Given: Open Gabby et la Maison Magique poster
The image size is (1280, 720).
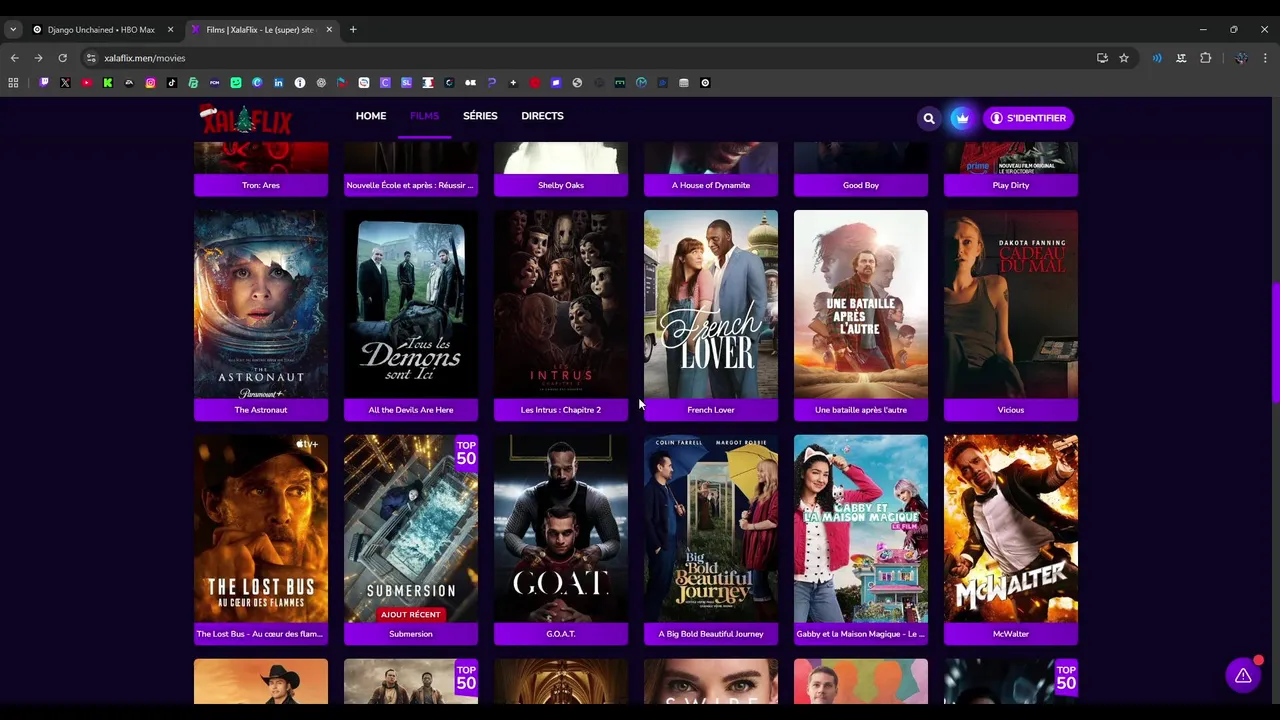Looking at the screenshot, I should (861, 528).
